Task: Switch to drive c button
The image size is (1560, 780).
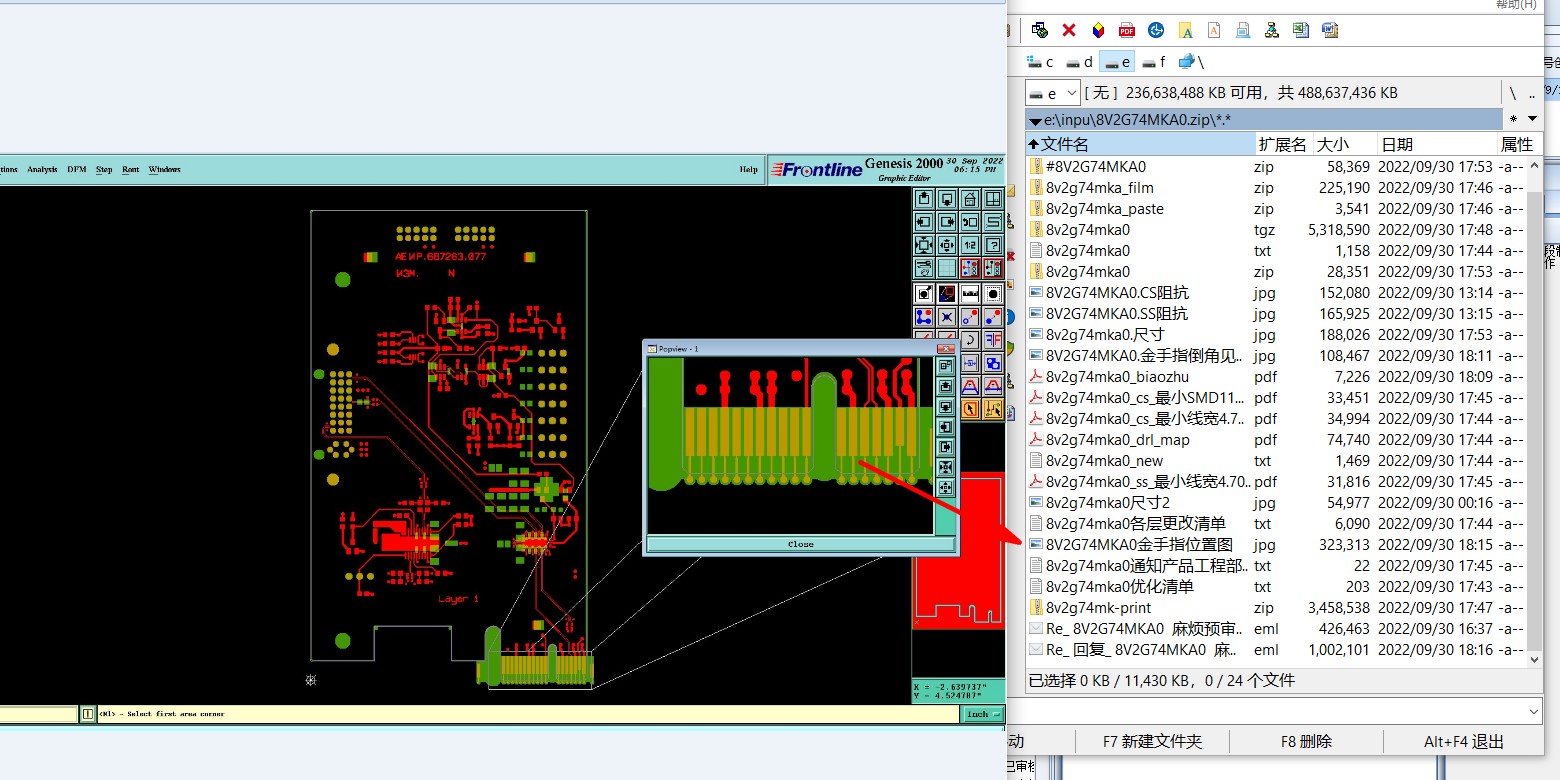Action: click(1040, 62)
